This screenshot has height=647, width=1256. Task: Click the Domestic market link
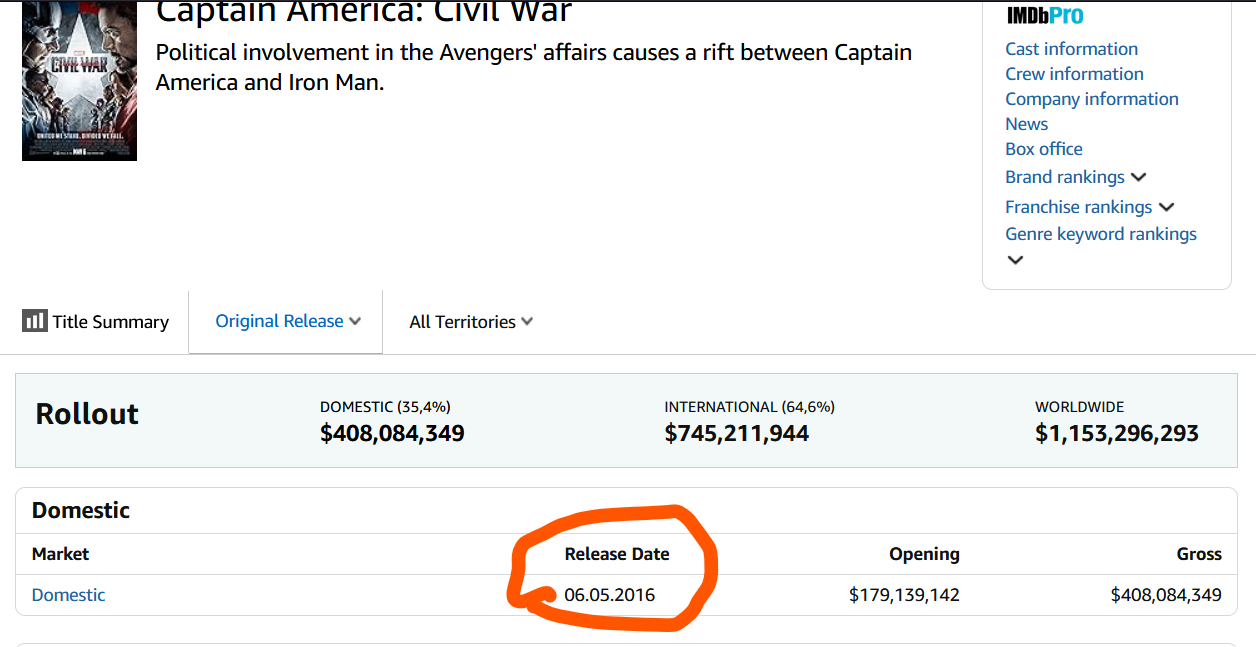coord(68,595)
